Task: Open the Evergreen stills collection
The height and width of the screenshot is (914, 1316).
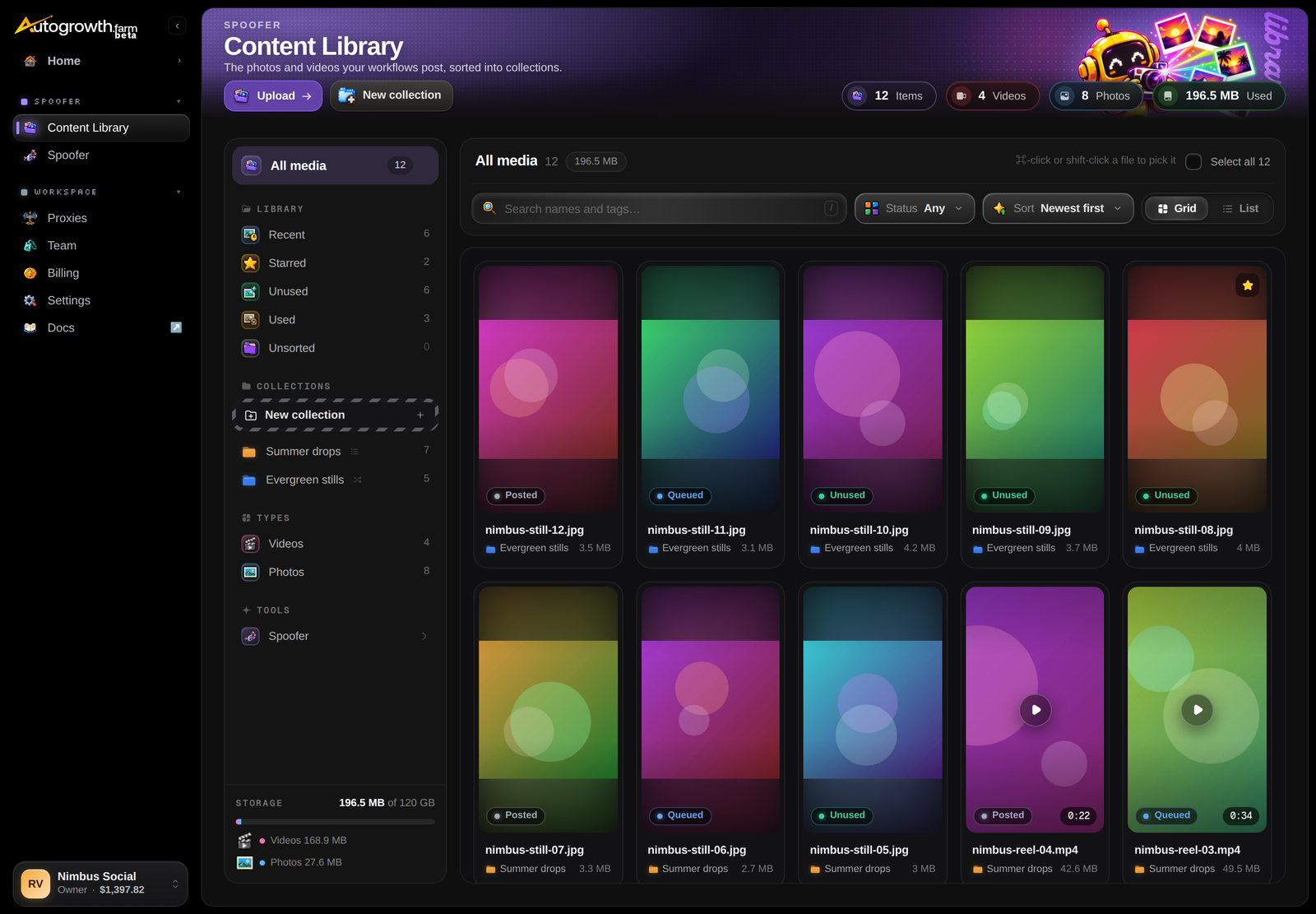Action: point(335,480)
